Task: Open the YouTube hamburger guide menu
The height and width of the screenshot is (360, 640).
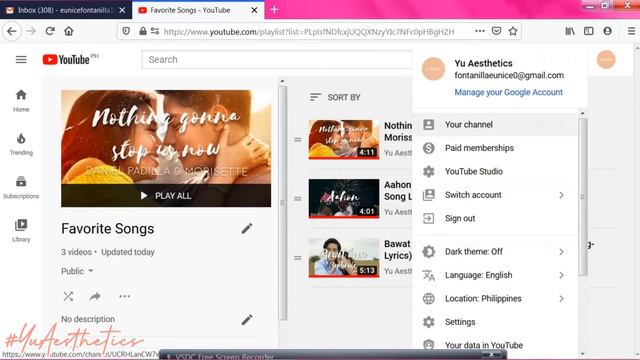Action: [x=21, y=60]
